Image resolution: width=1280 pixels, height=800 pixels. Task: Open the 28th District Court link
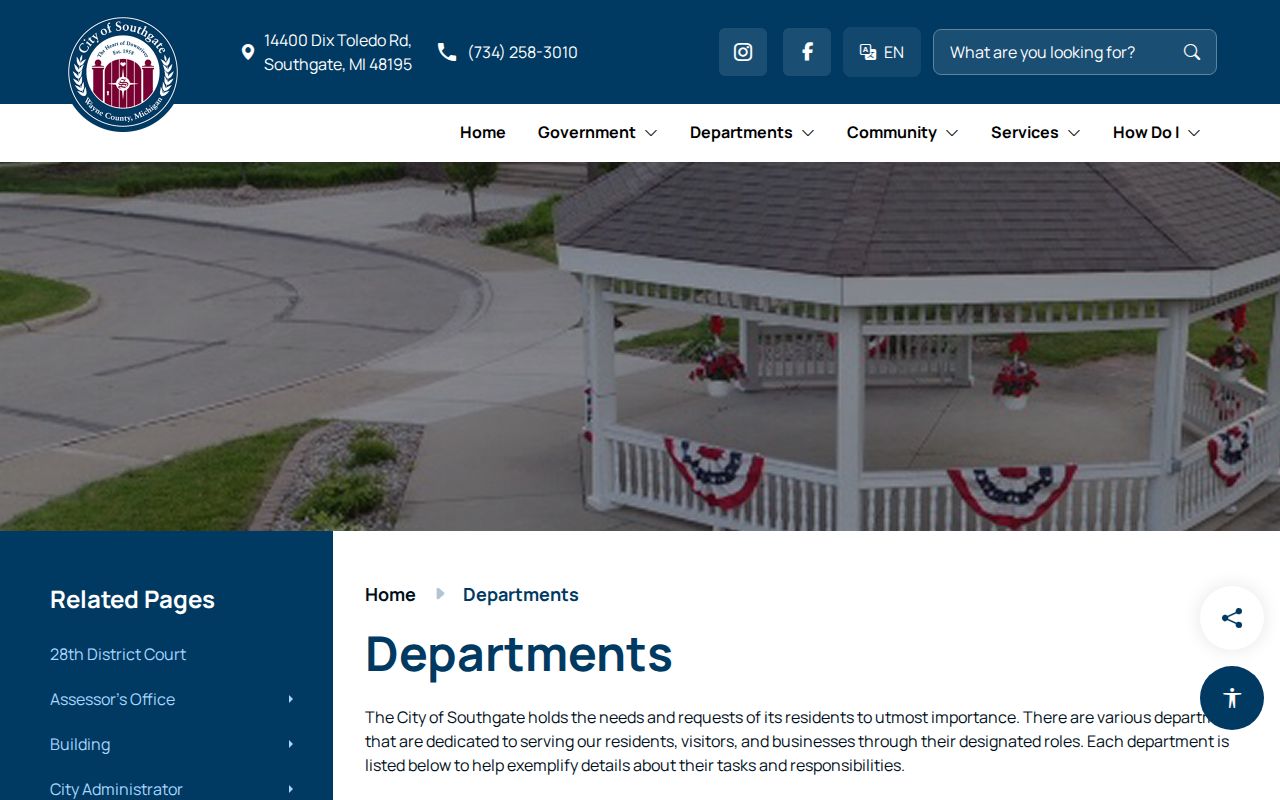pyautogui.click(x=118, y=654)
